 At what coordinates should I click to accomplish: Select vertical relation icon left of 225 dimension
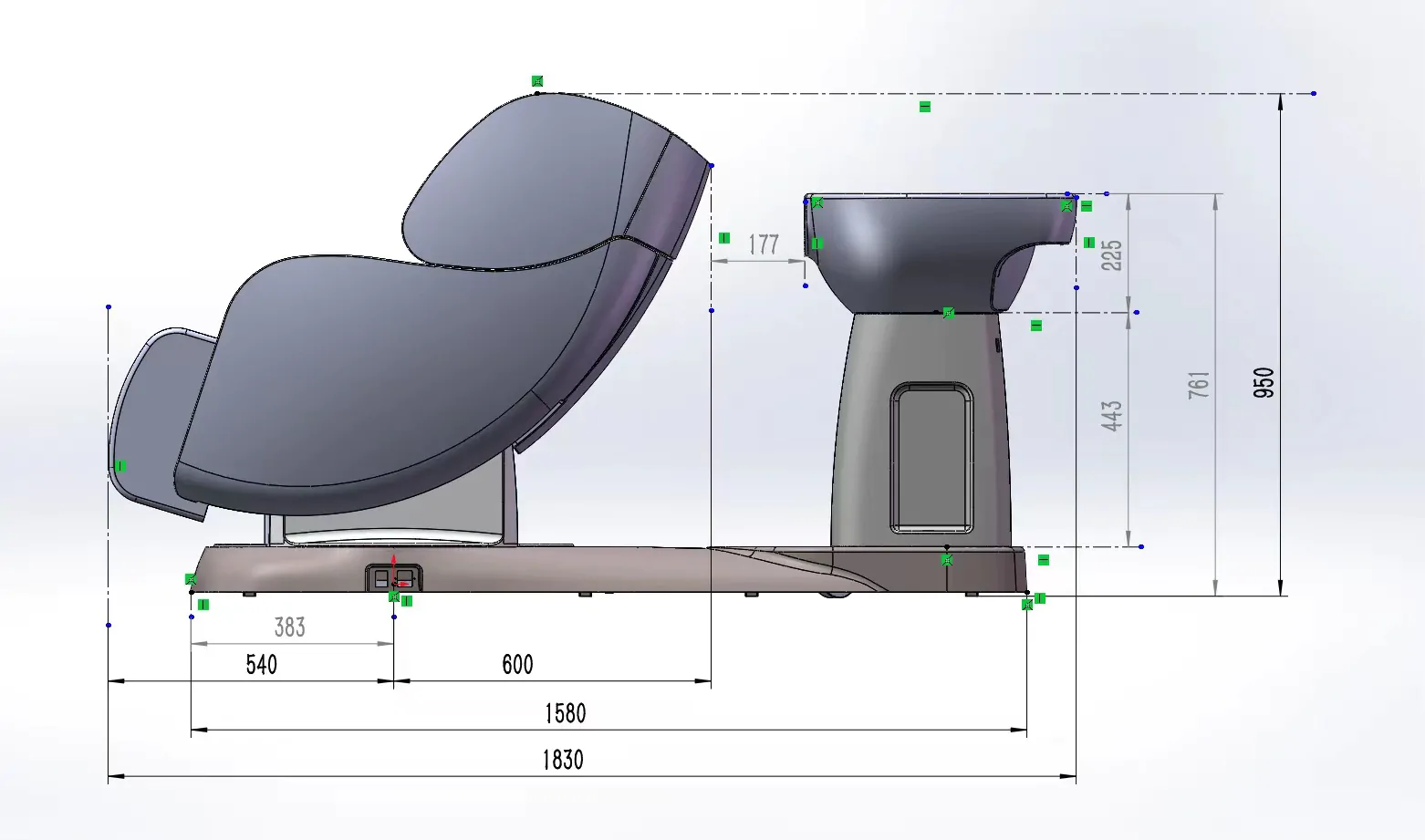(1088, 243)
